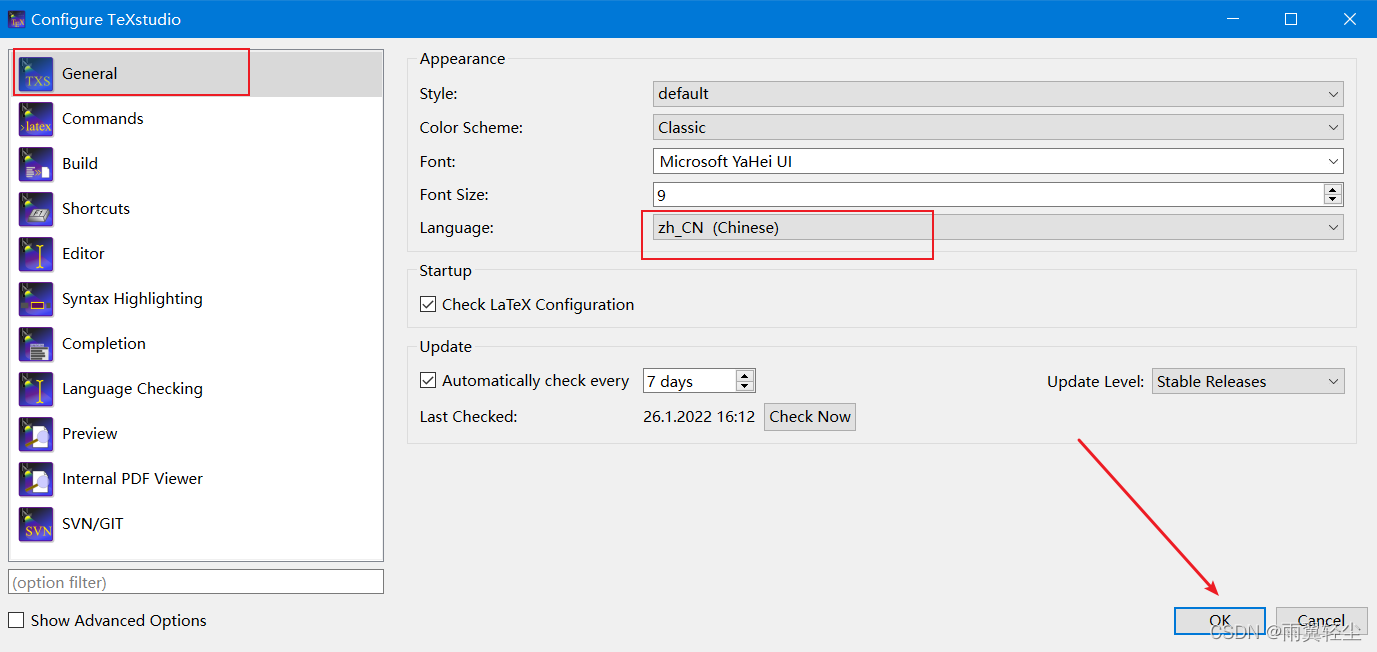Click the Internal PDF Viewer icon
This screenshot has width=1377, height=652.
pyautogui.click(x=36, y=479)
